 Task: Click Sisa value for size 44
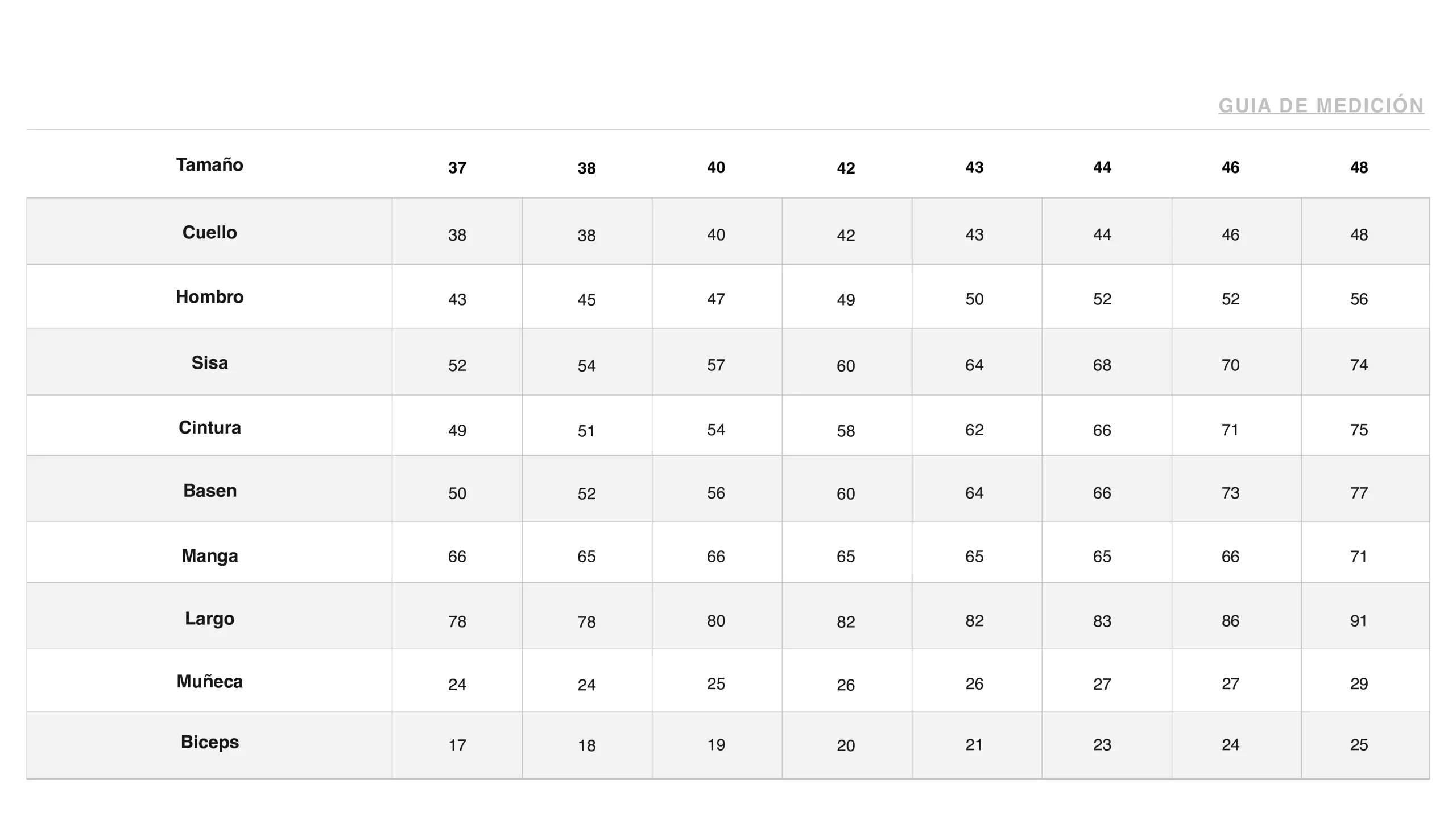tap(1102, 365)
